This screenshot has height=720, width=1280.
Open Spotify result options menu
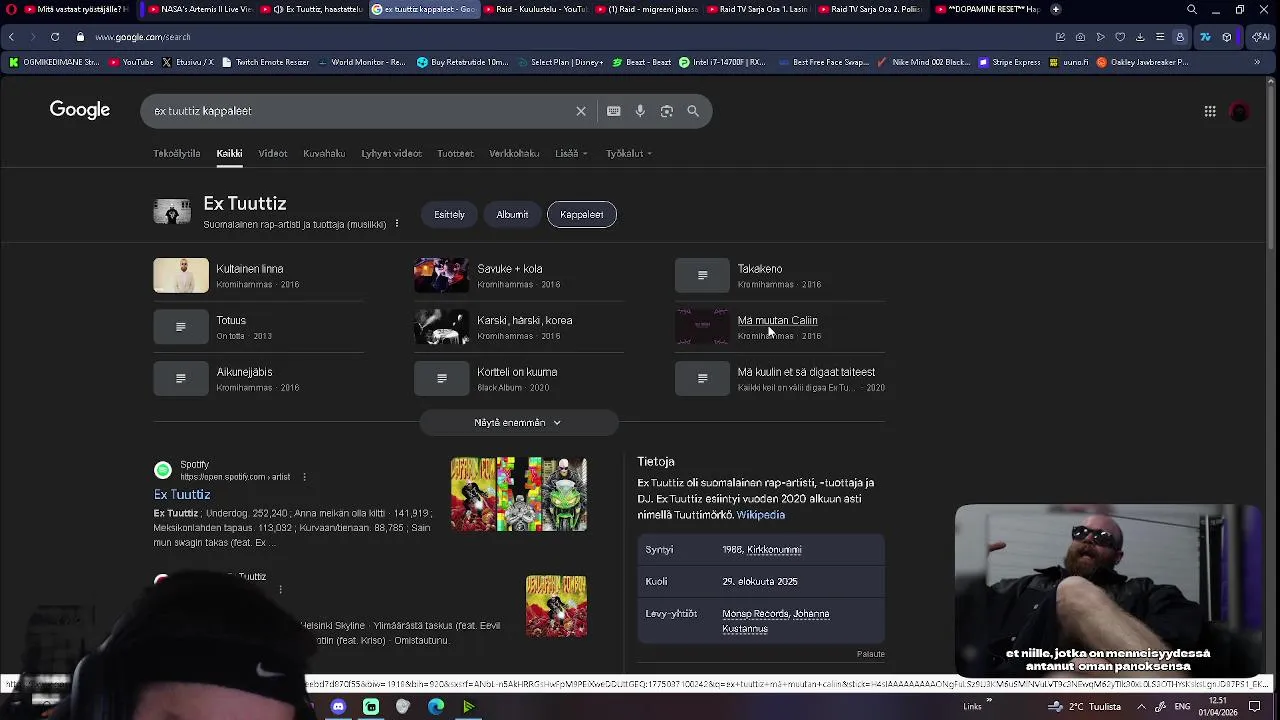[304, 477]
